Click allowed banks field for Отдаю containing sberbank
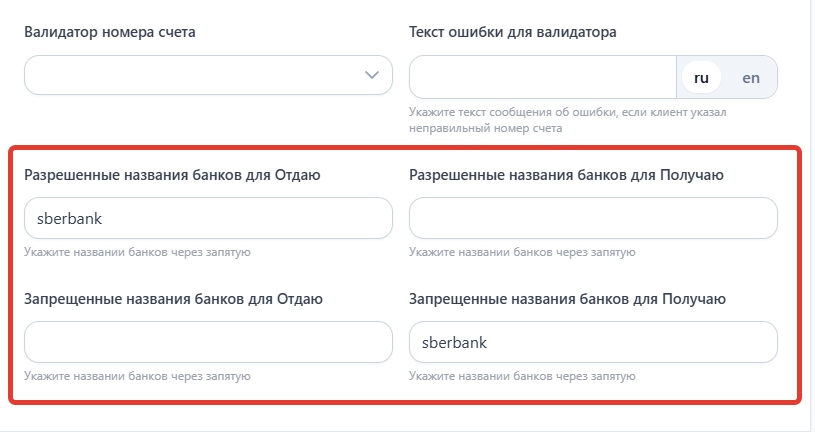Screen dimensions: 815x432 click(x=208, y=218)
